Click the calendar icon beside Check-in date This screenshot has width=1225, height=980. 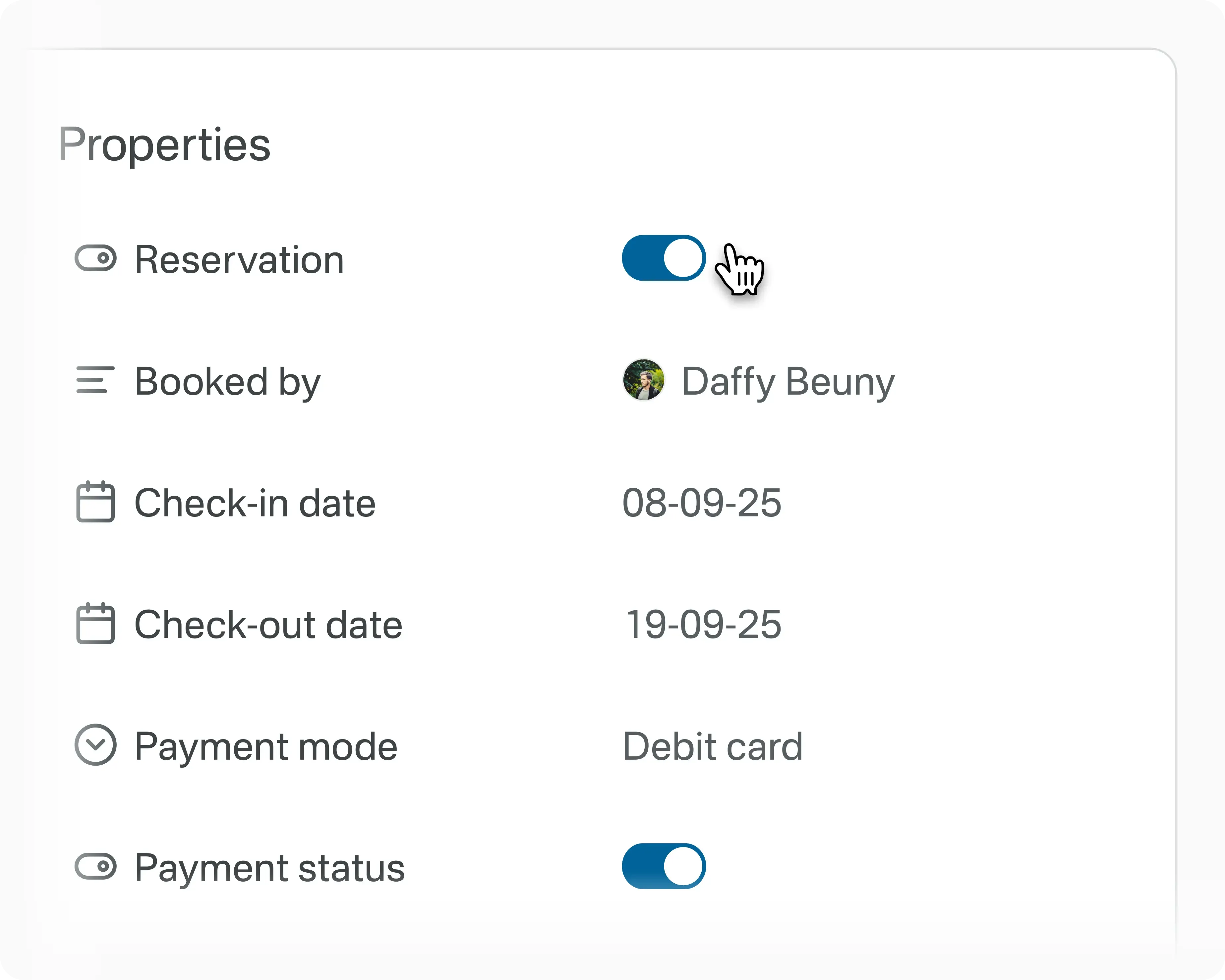(x=95, y=502)
